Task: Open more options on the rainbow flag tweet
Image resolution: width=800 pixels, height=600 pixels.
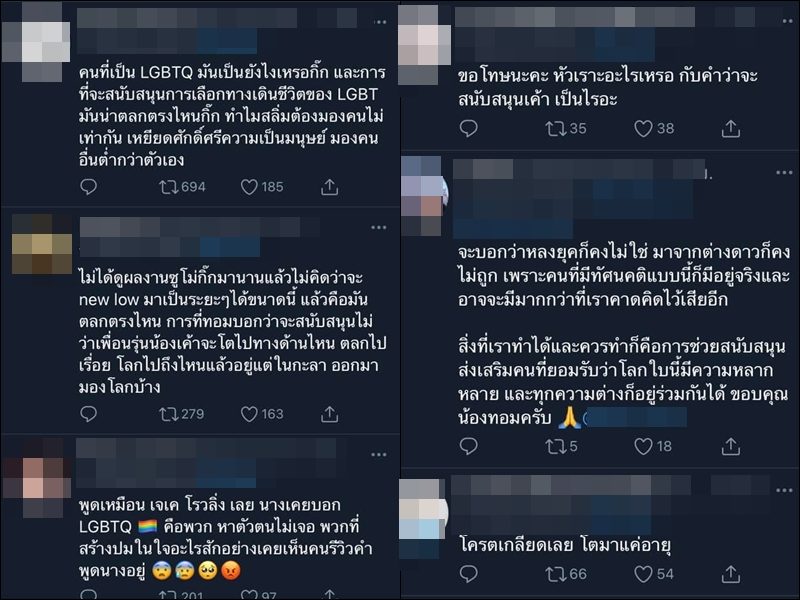Action: [379, 455]
